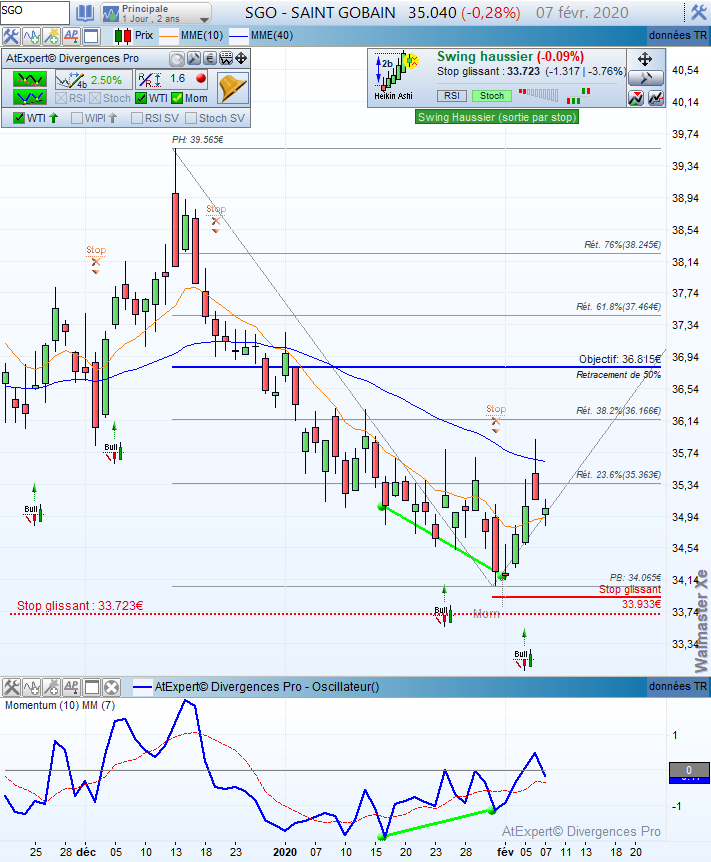Screen dimensions: 711x862
Task: Open the Principale 1 Jour 2 ans dropdown
Action: tap(156, 13)
